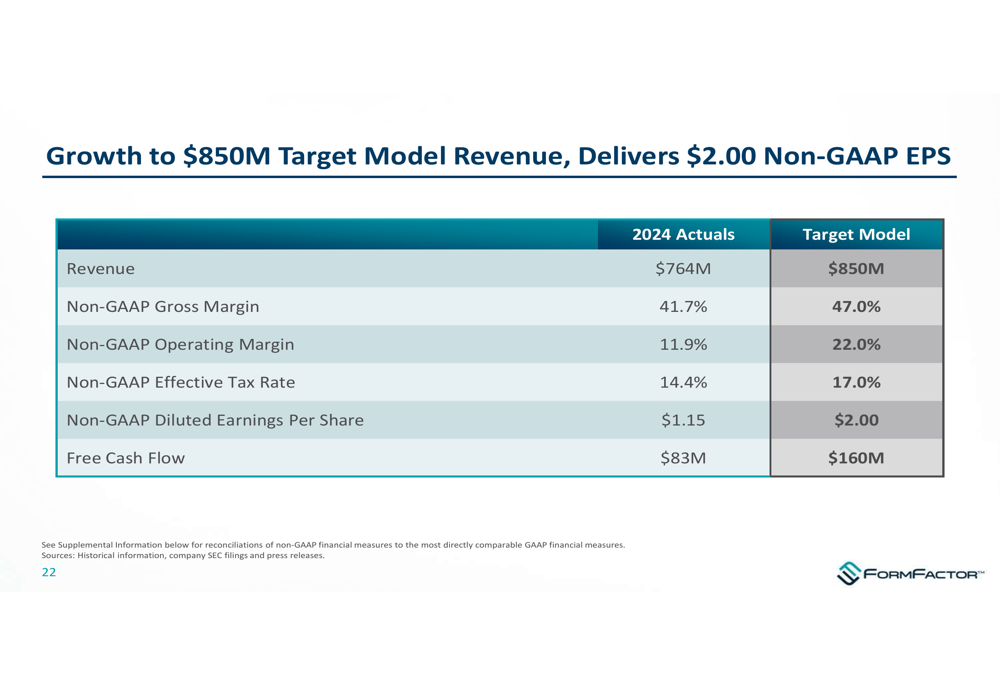Select the Non-GAAP Effective Tax Rate label
1000x685 pixels.
tap(180, 382)
